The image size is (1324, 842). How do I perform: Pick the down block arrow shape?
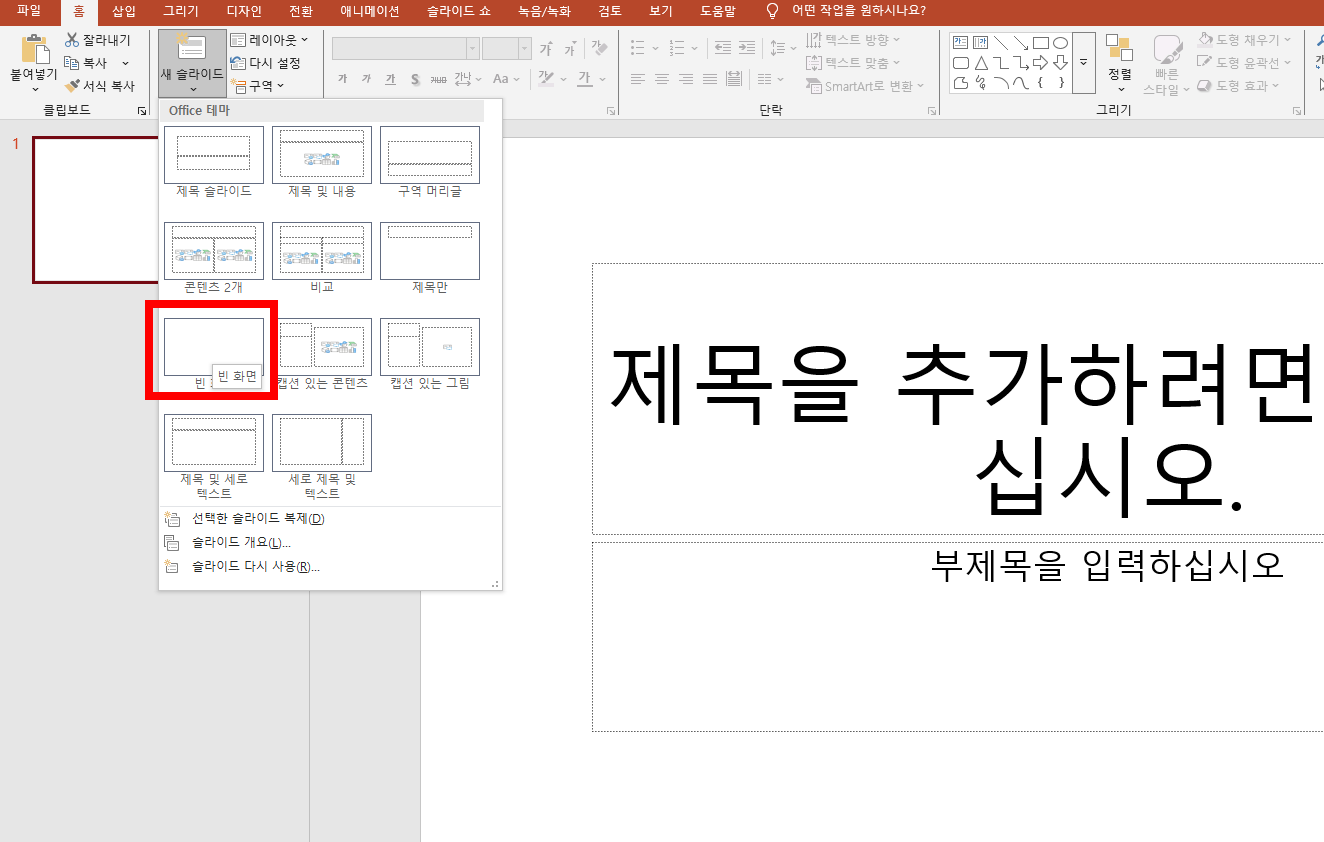coord(1060,63)
